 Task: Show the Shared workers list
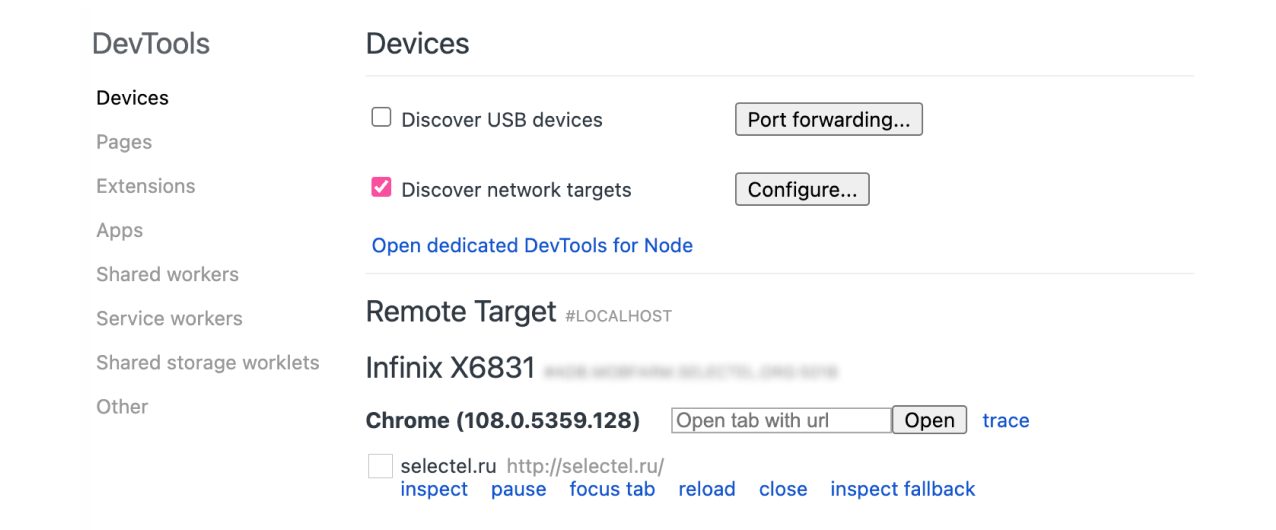pyautogui.click(x=167, y=274)
